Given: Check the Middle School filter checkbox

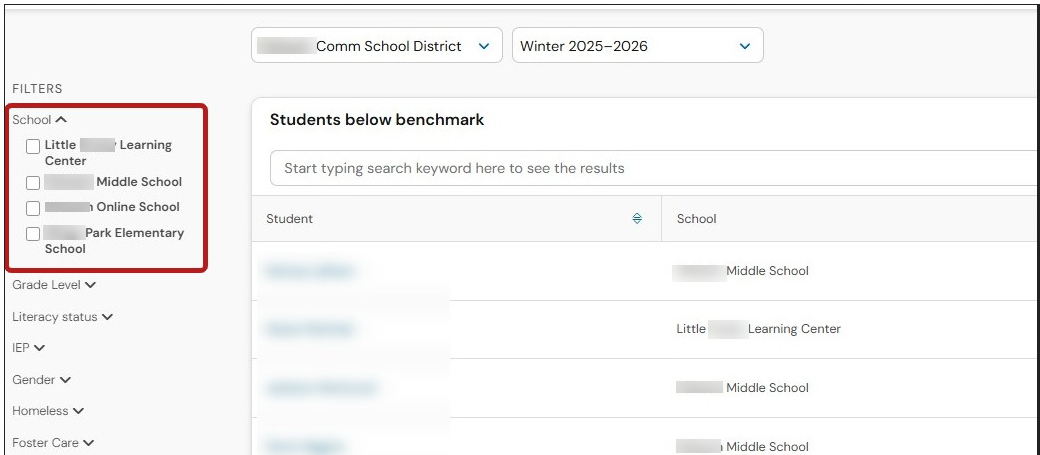Looking at the screenshot, I should (33, 183).
